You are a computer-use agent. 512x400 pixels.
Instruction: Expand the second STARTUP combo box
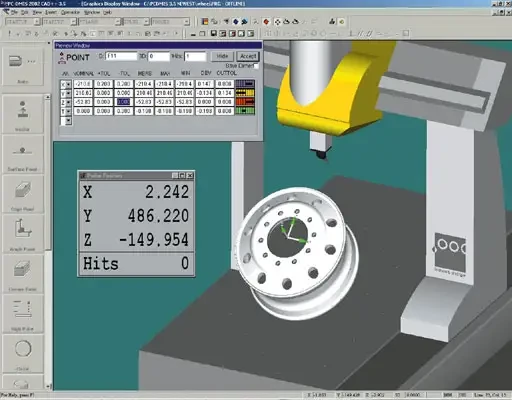pos(73,22)
